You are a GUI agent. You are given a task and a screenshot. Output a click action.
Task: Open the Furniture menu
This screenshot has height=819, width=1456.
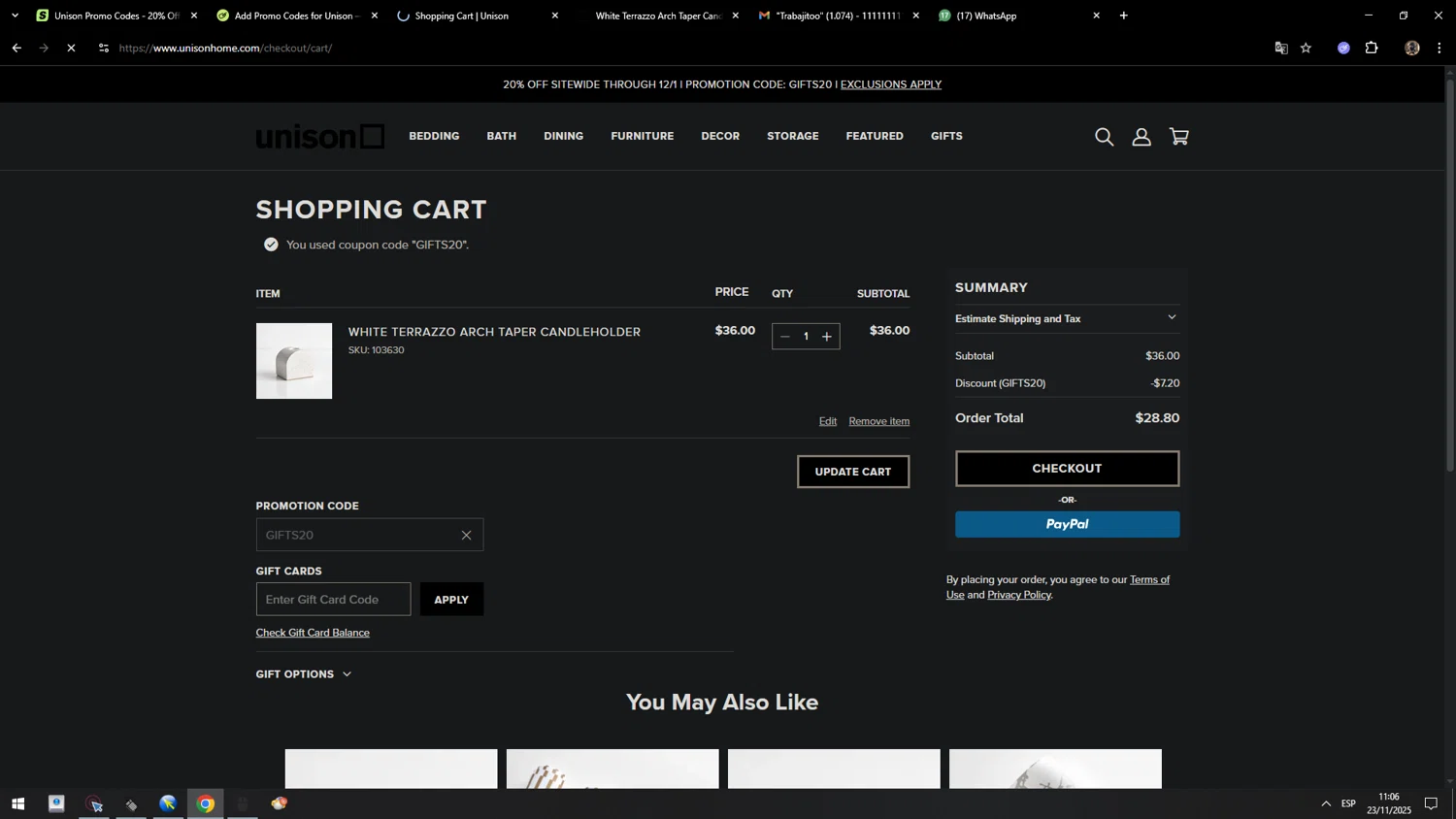(x=642, y=136)
